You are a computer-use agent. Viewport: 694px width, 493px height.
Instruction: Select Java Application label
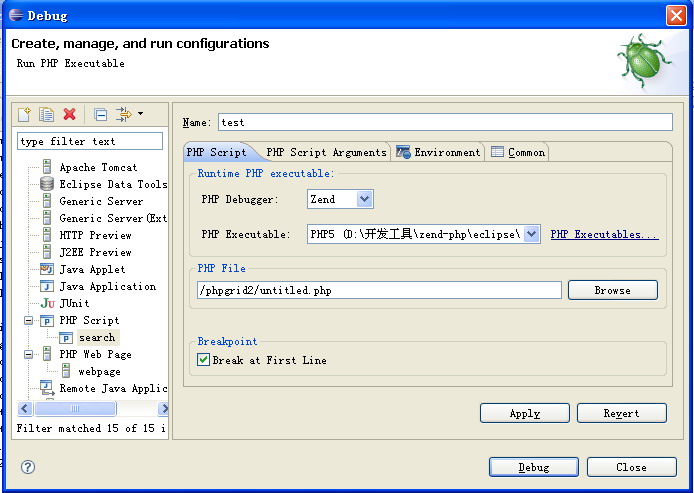(x=108, y=286)
